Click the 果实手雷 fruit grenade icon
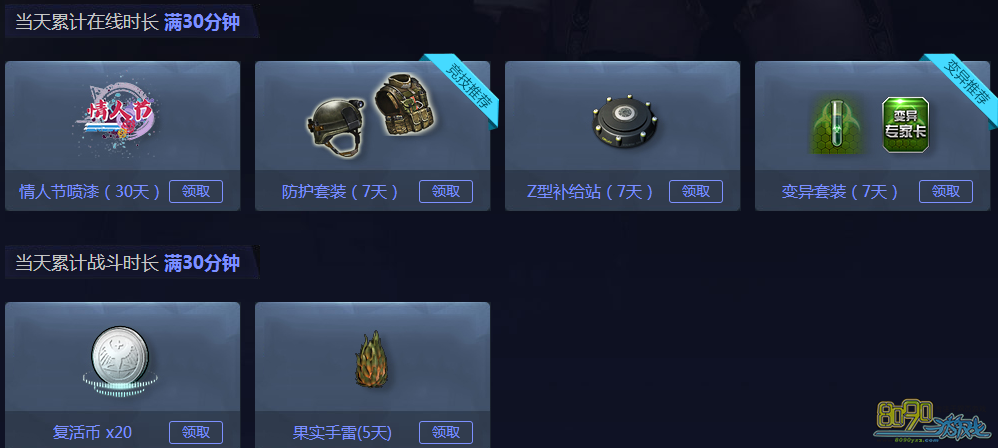This screenshot has width=998, height=448. [370, 359]
